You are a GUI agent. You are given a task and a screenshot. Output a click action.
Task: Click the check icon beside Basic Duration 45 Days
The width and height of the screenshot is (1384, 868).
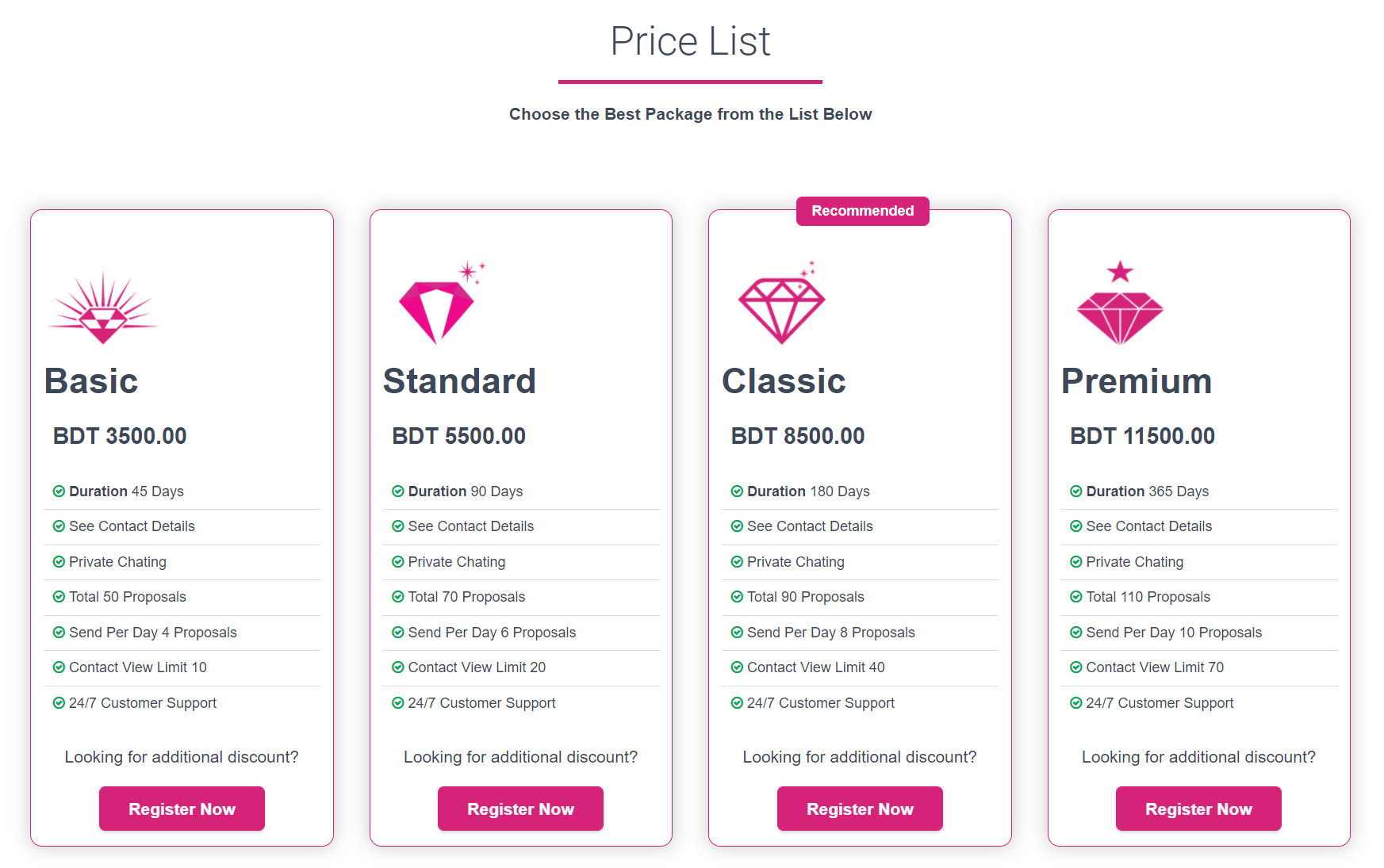[59, 491]
